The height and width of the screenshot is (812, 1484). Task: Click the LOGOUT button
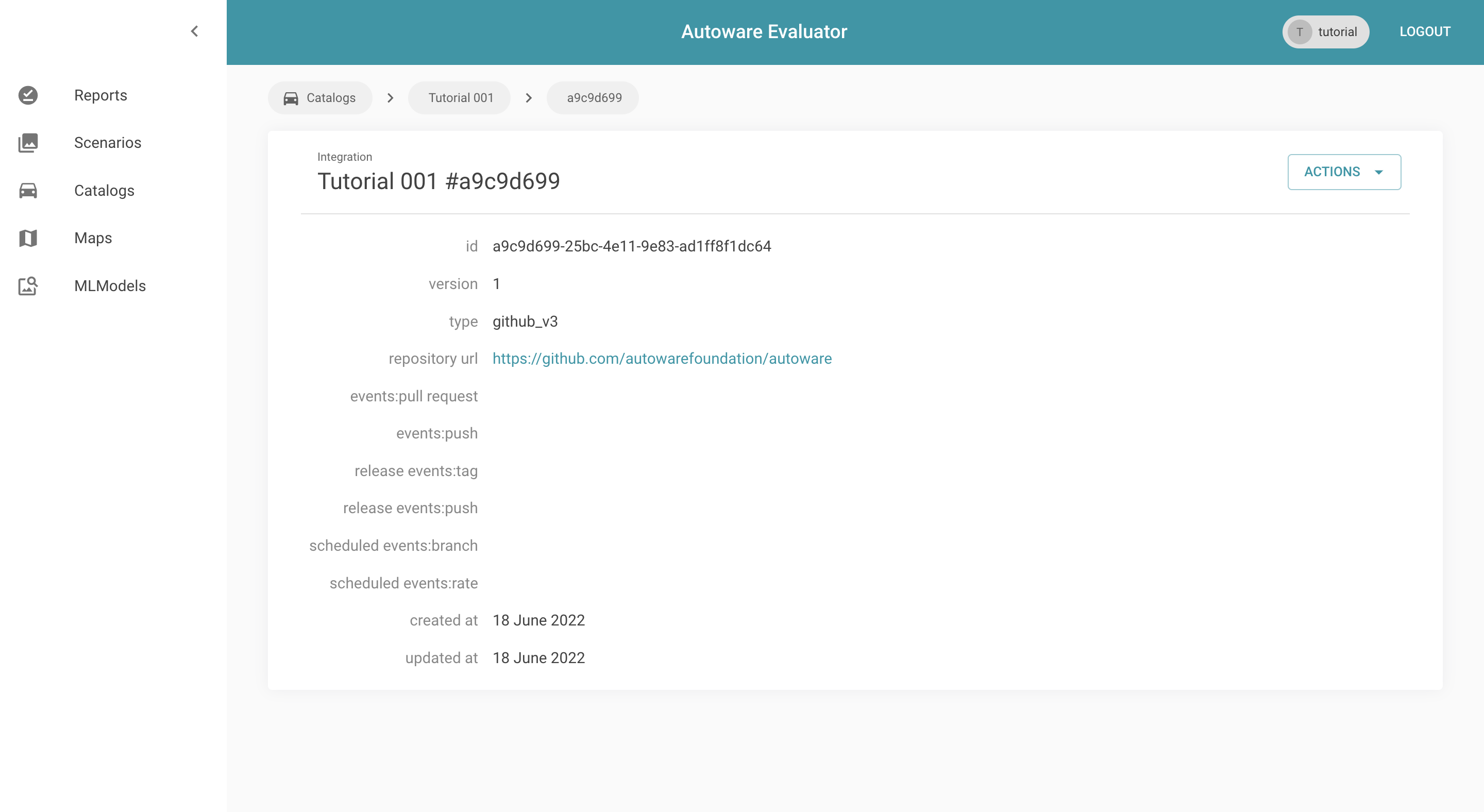[x=1425, y=31]
